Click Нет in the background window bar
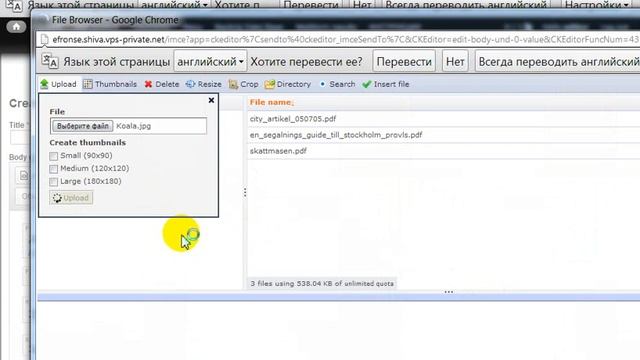640x360 pixels. point(362,5)
